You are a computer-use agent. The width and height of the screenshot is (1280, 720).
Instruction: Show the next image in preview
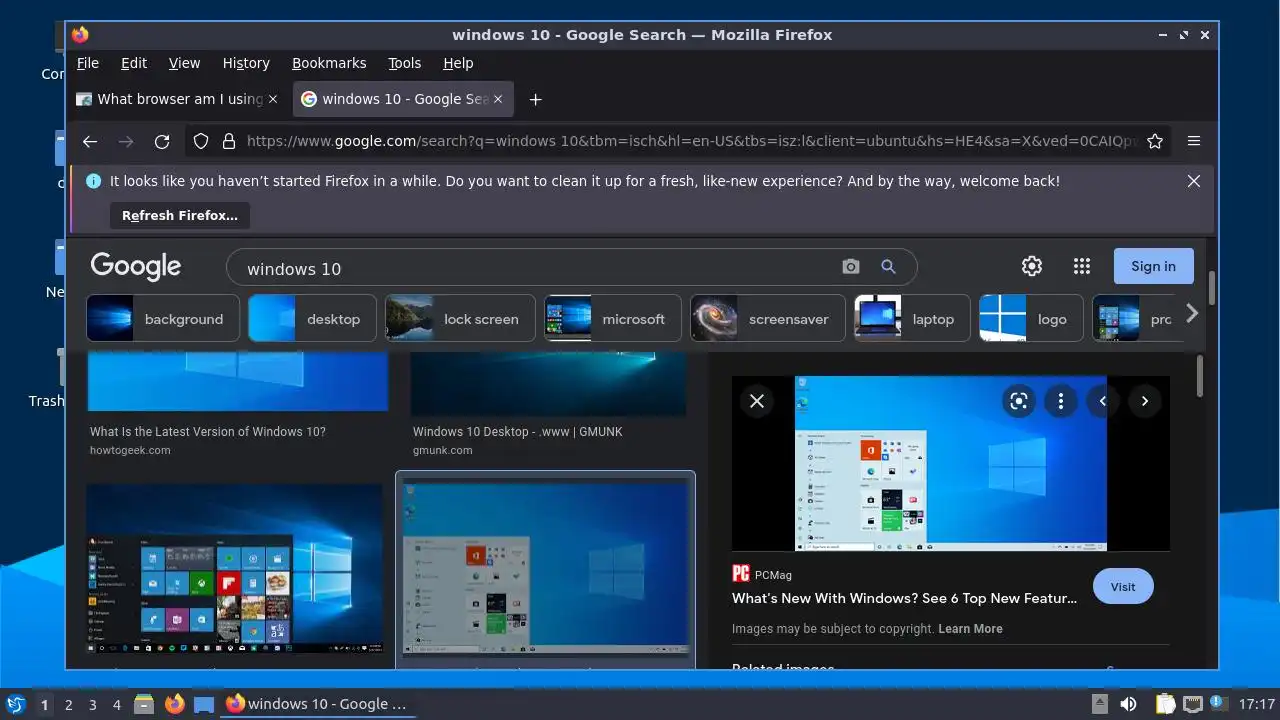coord(1145,401)
